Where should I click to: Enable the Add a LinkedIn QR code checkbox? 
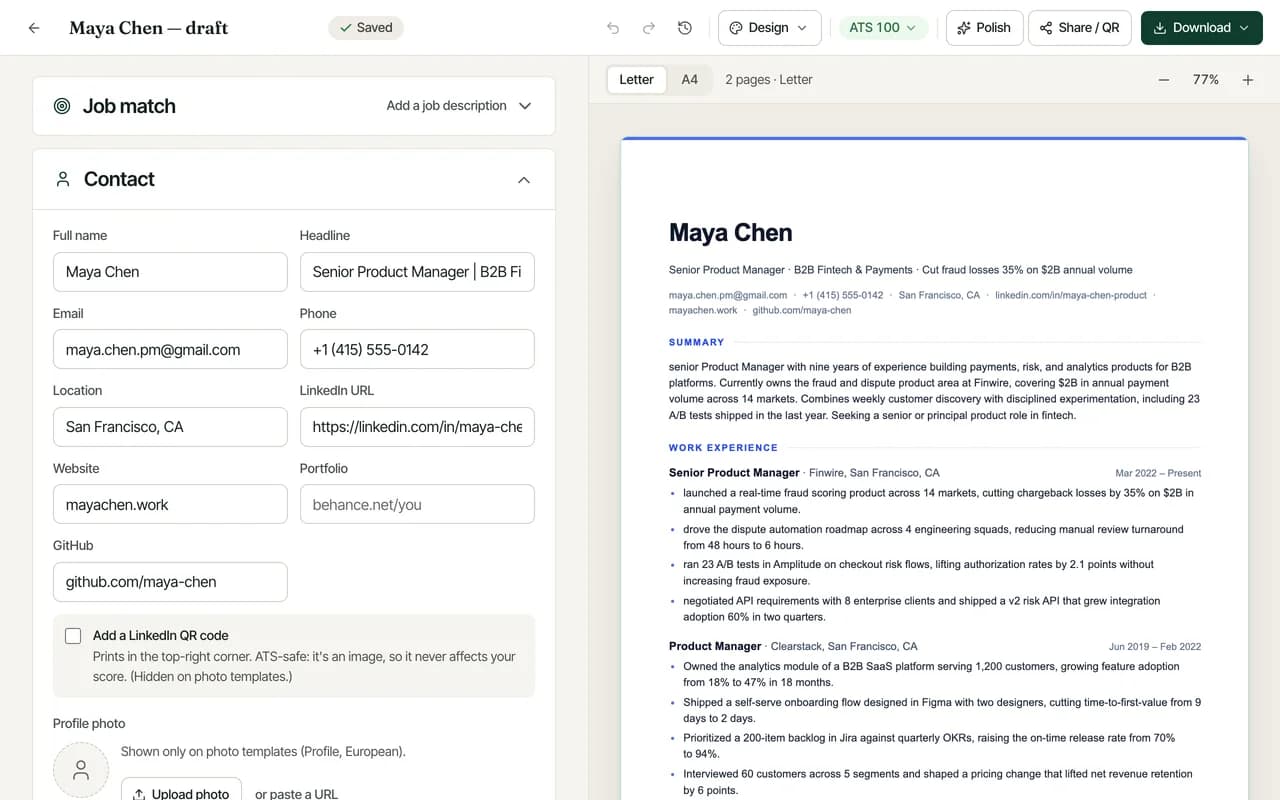(73, 636)
